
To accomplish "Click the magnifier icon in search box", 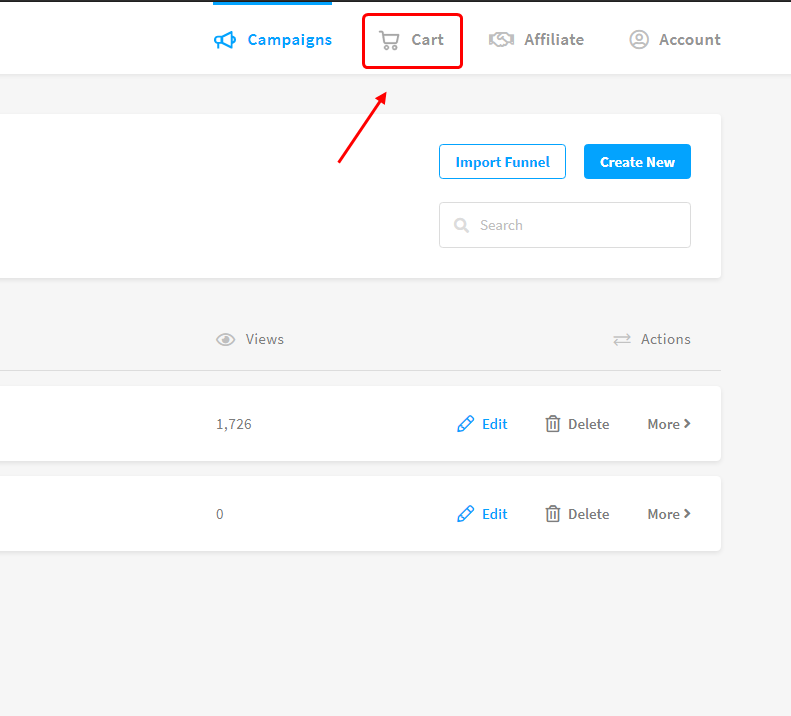I will point(461,226).
